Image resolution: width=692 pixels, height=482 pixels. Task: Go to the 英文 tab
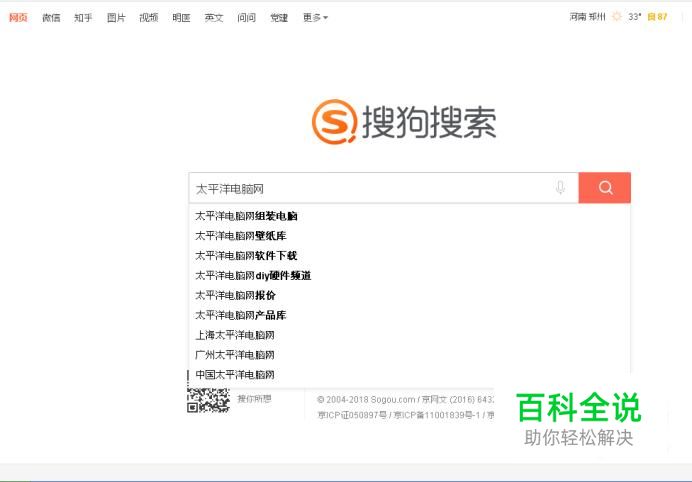click(214, 18)
